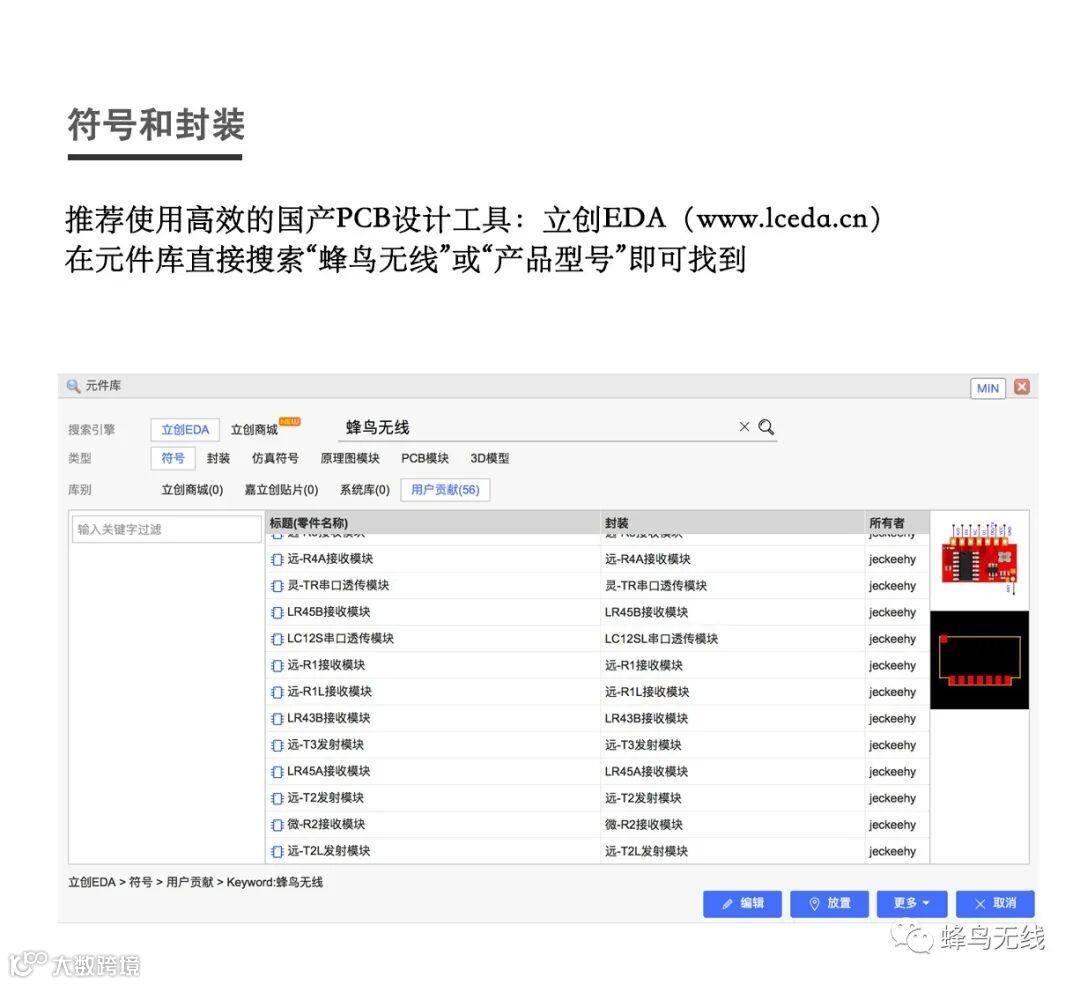Select the 远-R1接收模块 row icon
1080x985 pixels.
point(277,665)
